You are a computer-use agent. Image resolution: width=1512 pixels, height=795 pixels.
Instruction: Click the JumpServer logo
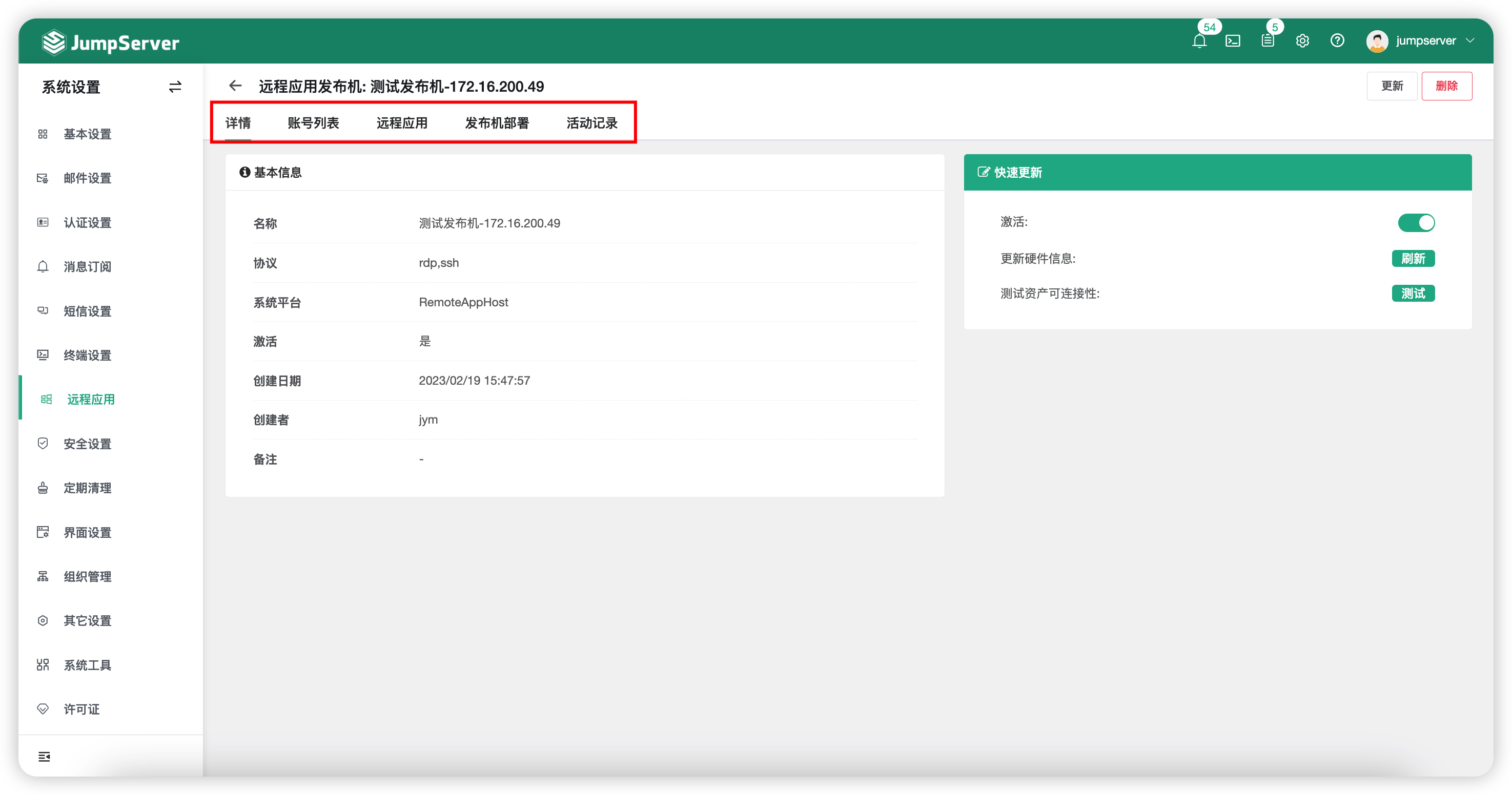(110, 41)
